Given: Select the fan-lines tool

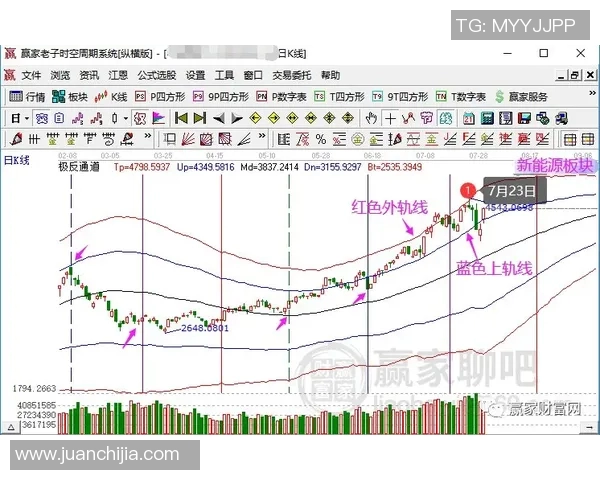Looking at the screenshot, I should point(188,139).
